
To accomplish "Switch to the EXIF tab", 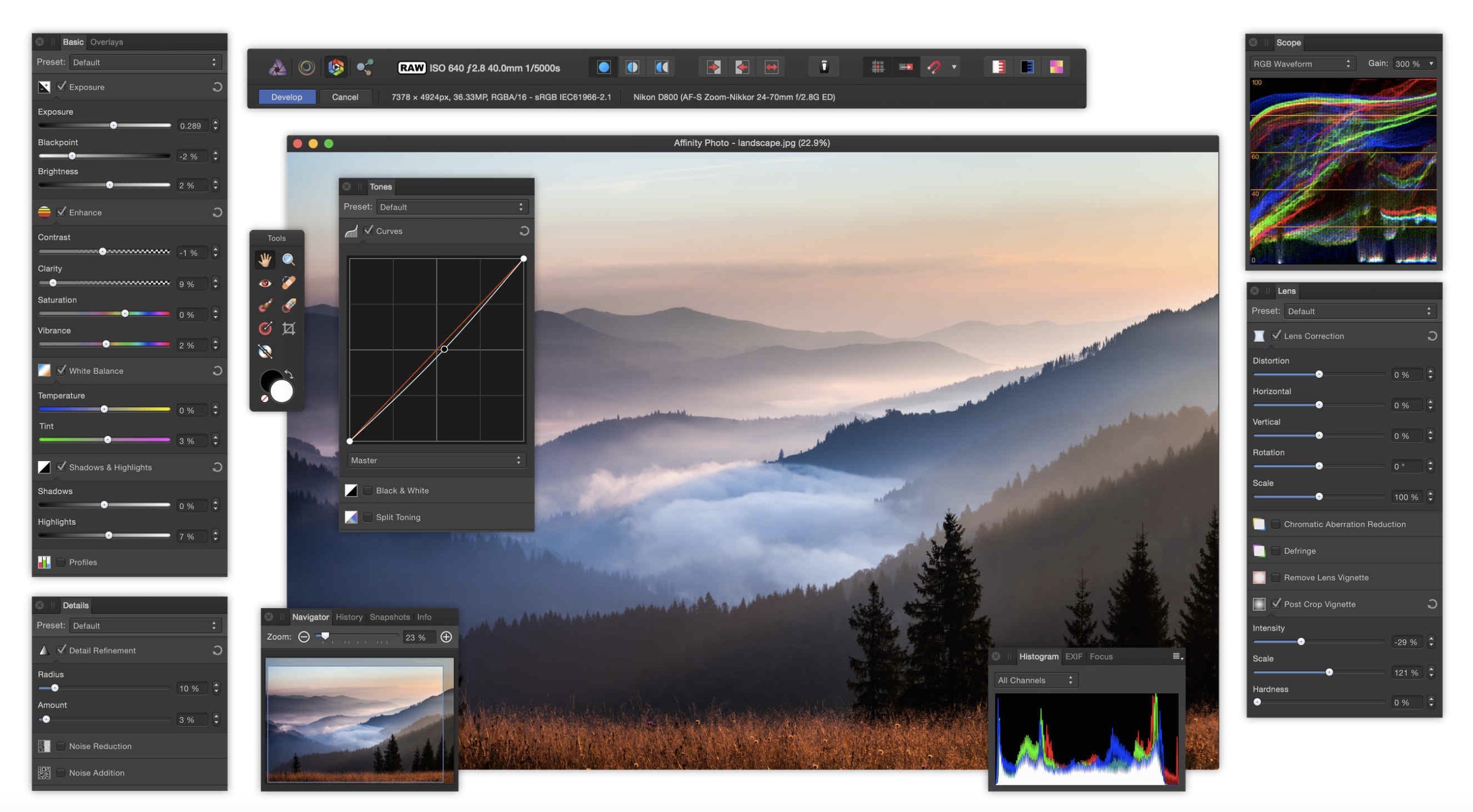I will 1073,656.
